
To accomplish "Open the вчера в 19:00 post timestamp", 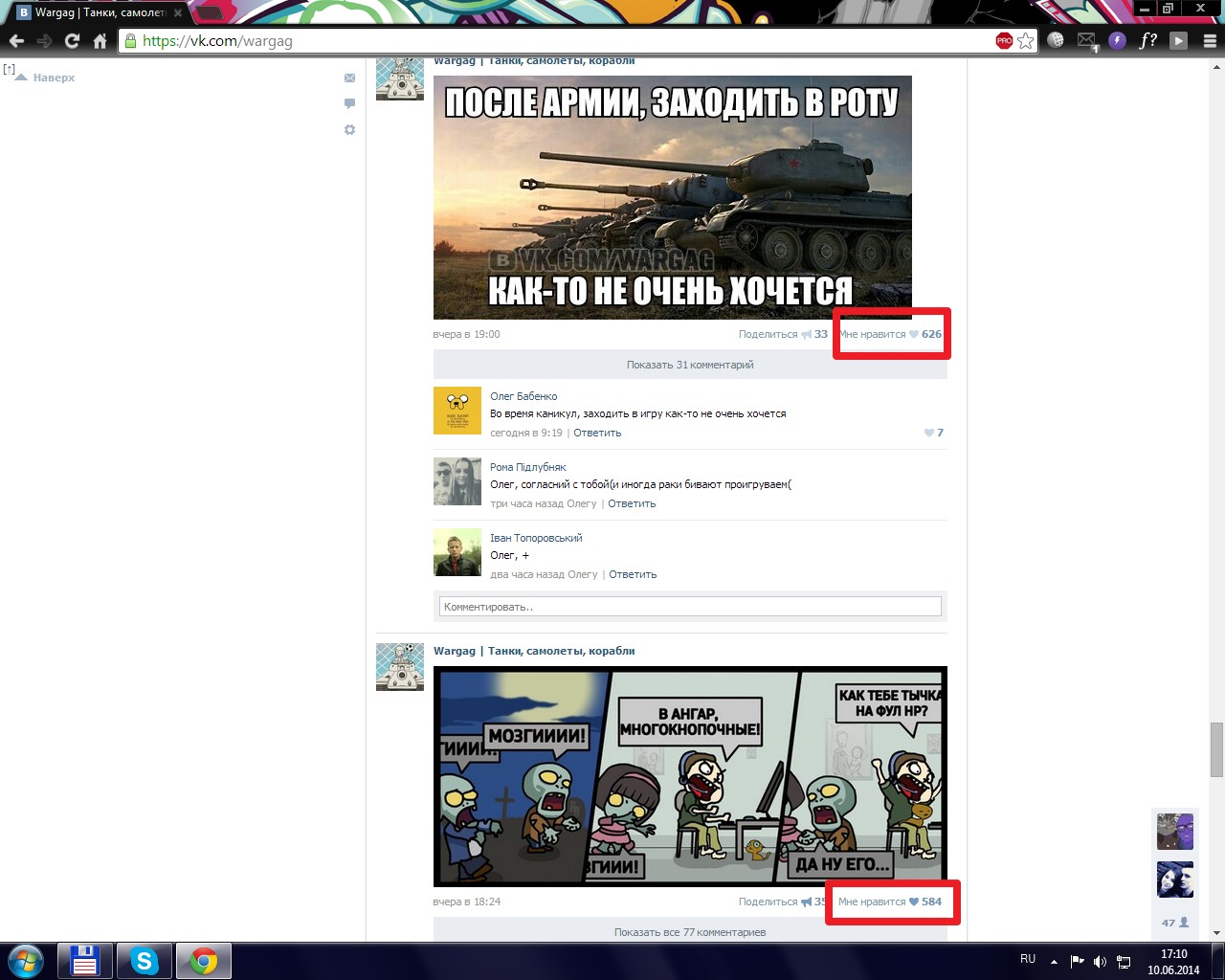I will 466,334.
